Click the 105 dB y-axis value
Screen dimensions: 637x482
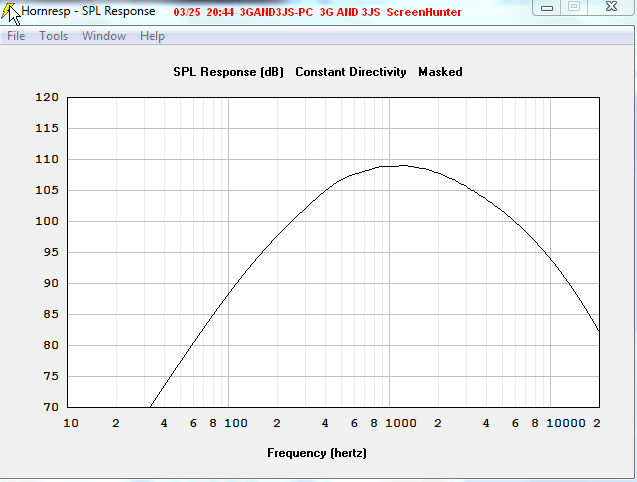(x=47, y=190)
